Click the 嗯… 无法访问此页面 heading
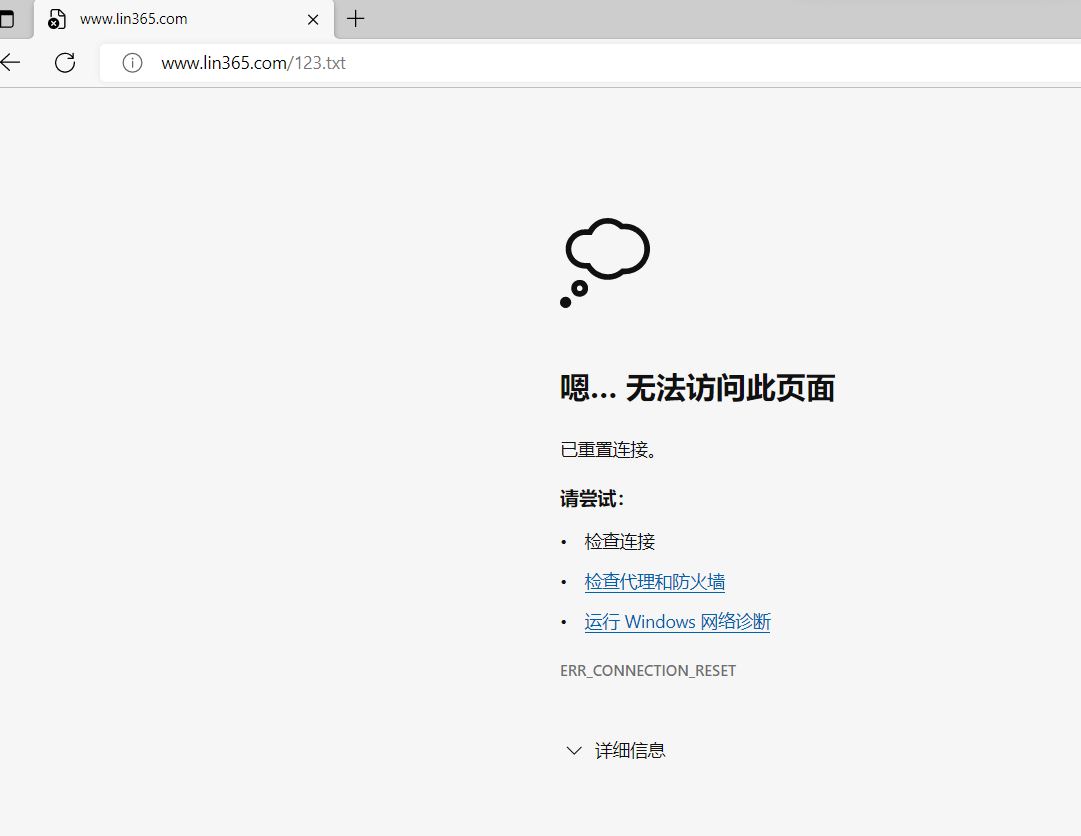1081x836 pixels. (697, 388)
